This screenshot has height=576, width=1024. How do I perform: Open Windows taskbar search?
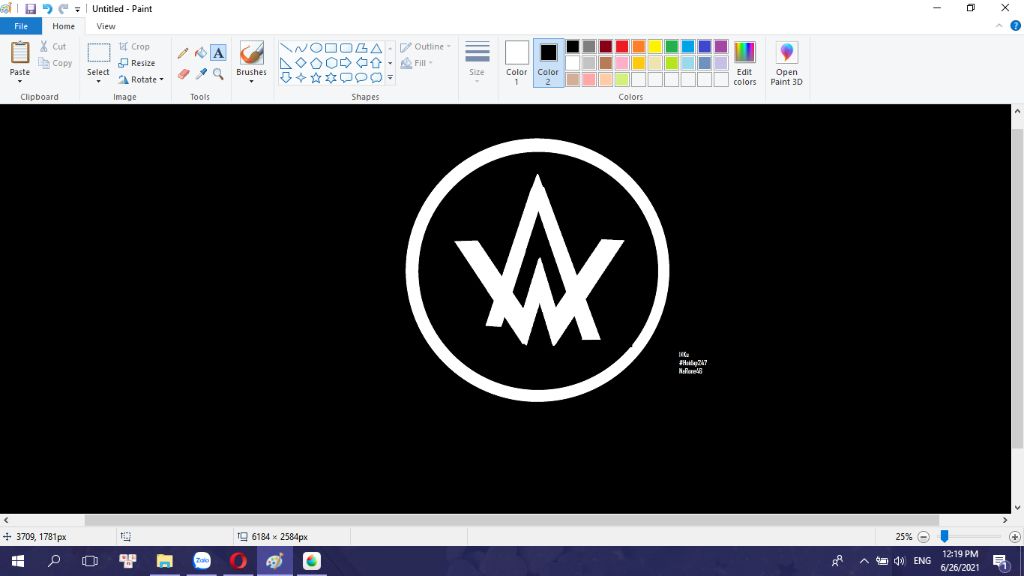pyautogui.click(x=54, y=561)
